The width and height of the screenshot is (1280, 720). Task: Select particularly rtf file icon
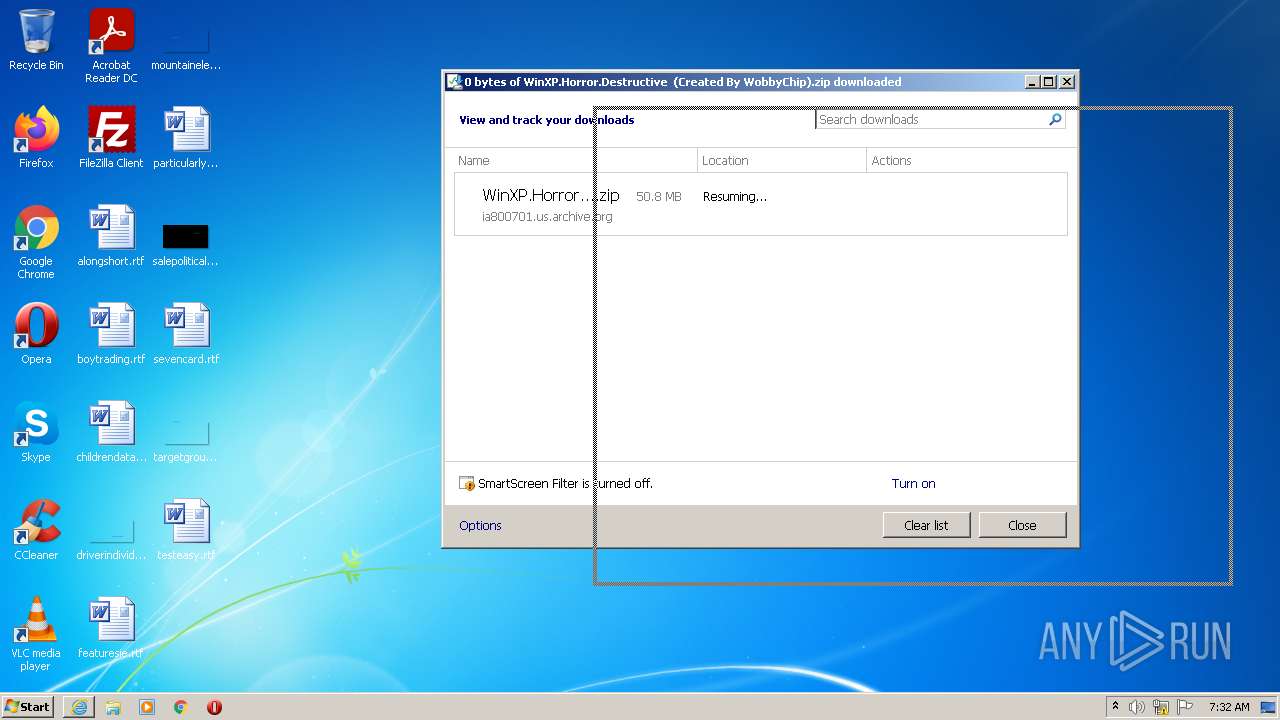click(x=186, y=138)
